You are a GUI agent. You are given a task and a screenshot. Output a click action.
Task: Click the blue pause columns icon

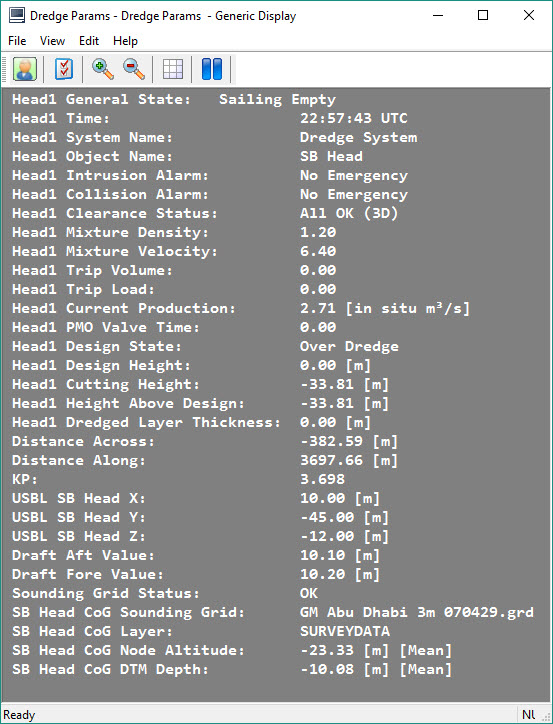pos(212,69)
